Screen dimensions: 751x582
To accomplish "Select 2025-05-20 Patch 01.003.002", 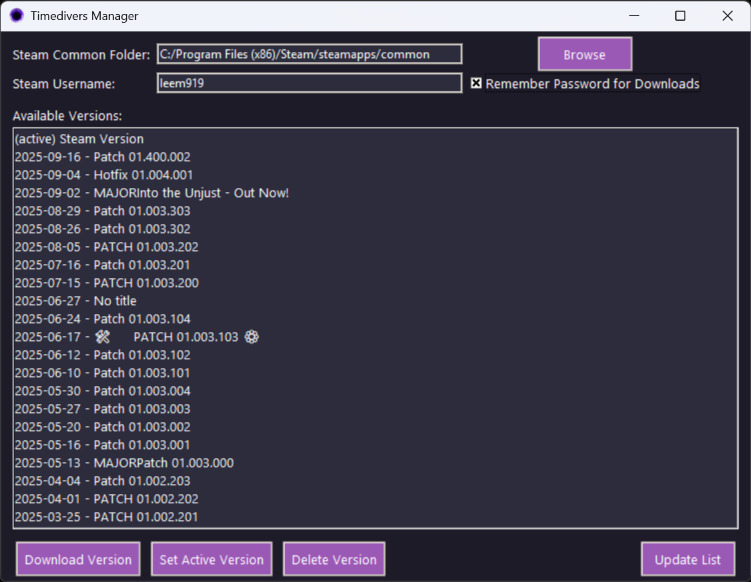I will click(375, 427).
